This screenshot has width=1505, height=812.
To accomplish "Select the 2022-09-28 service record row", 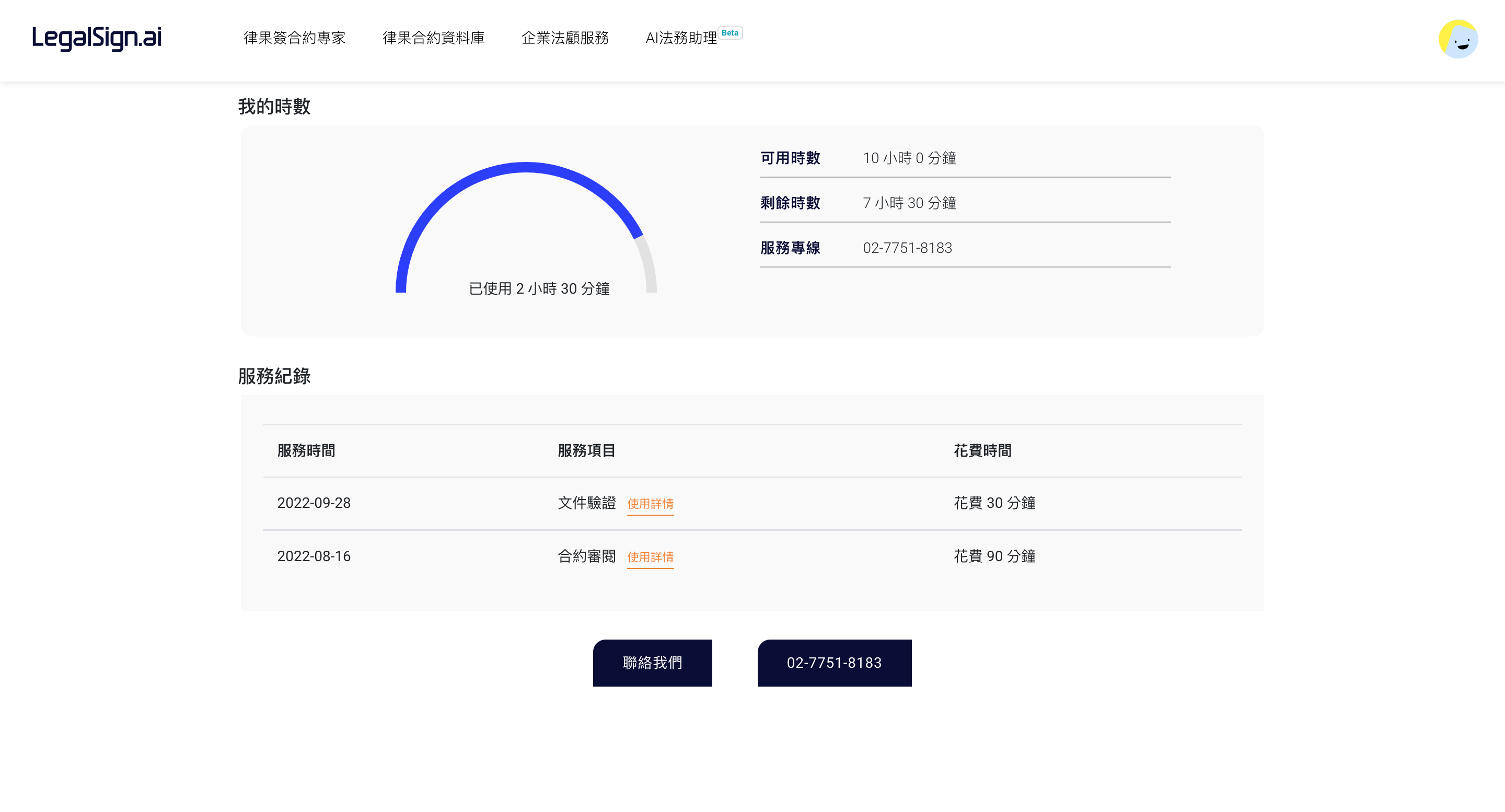I will pyautogui.click(x=314, y=503).
